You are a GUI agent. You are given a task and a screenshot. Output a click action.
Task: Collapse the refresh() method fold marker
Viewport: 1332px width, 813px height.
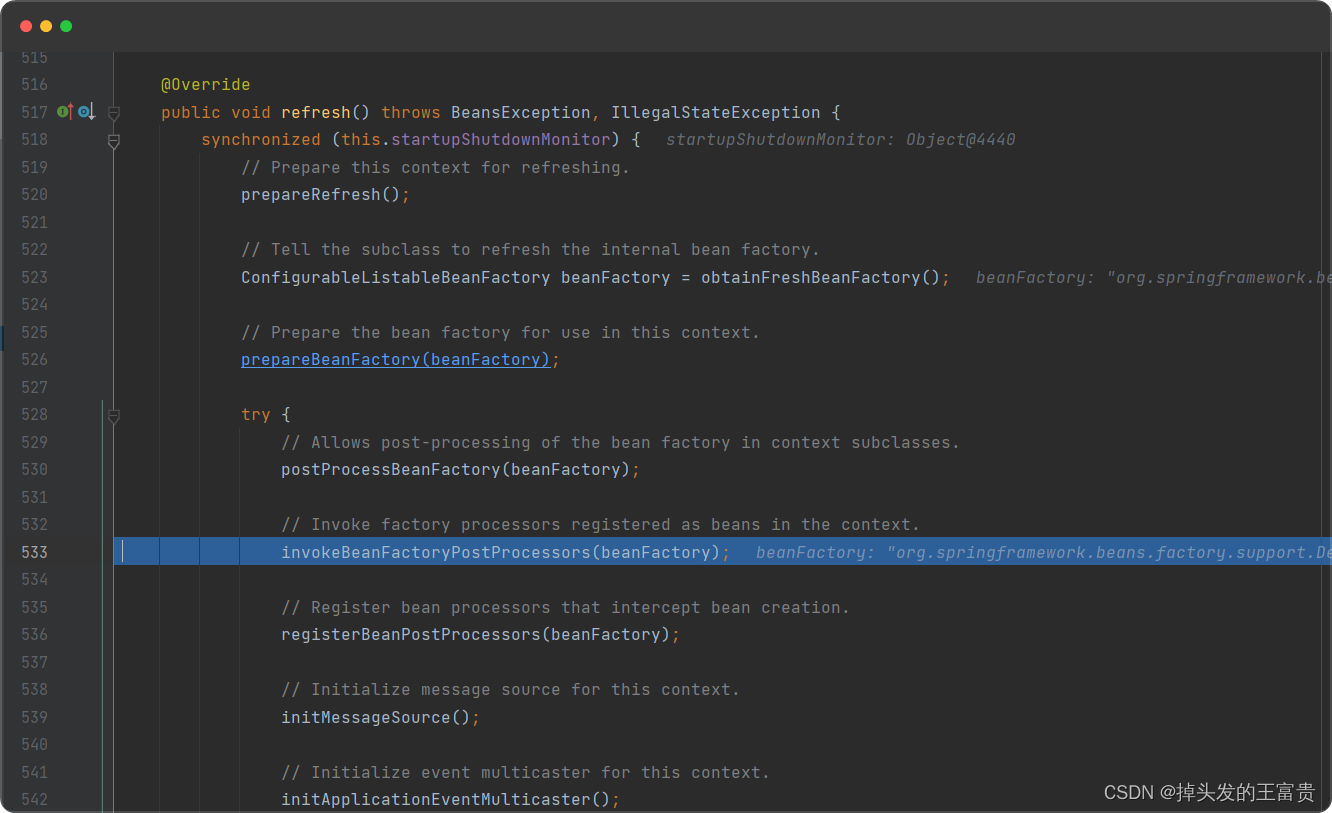click(114, 113)
